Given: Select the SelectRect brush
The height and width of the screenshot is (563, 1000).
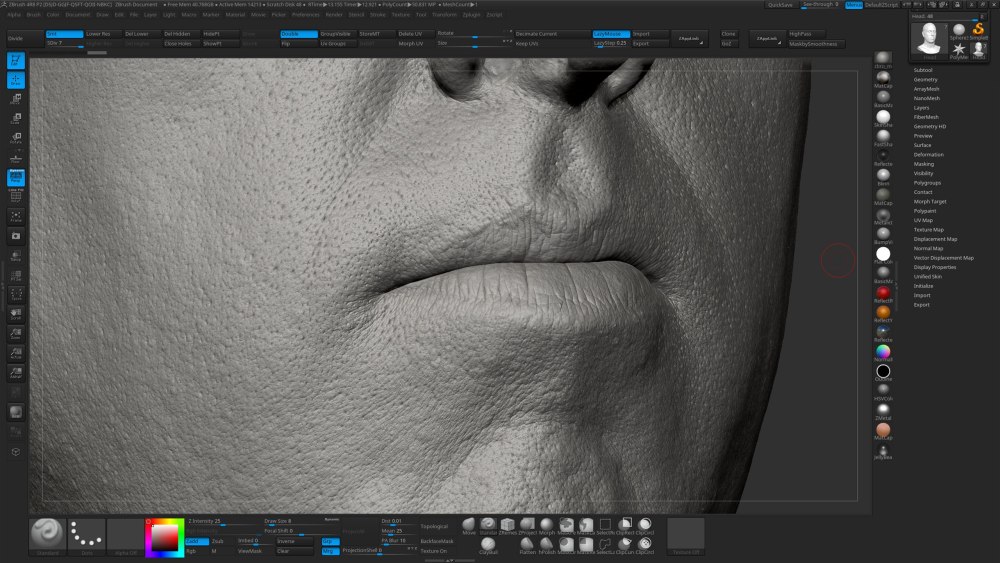Looking at the screenshot, I should (605, 526).
